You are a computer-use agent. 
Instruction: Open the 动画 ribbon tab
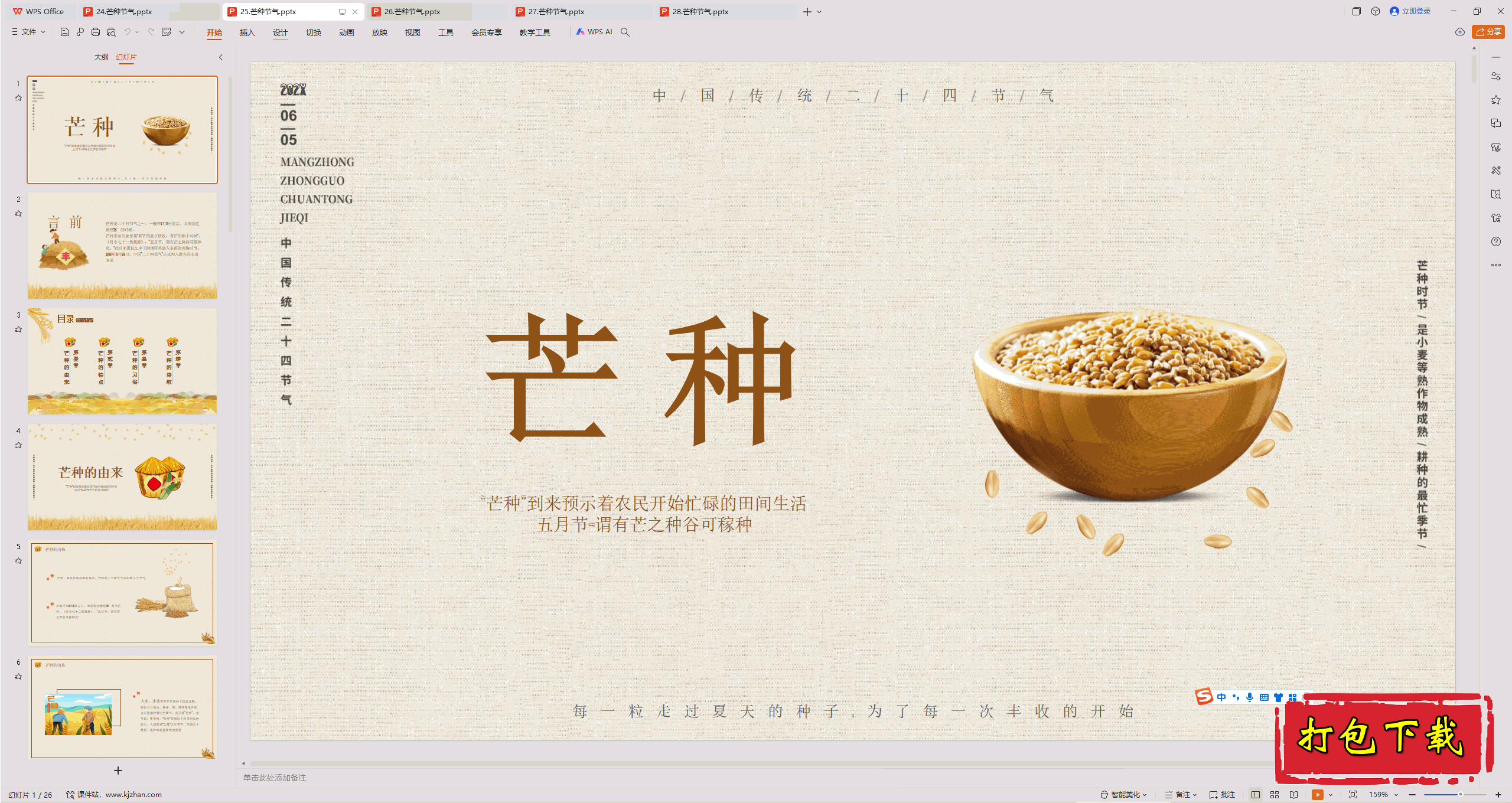click(347, 32)
